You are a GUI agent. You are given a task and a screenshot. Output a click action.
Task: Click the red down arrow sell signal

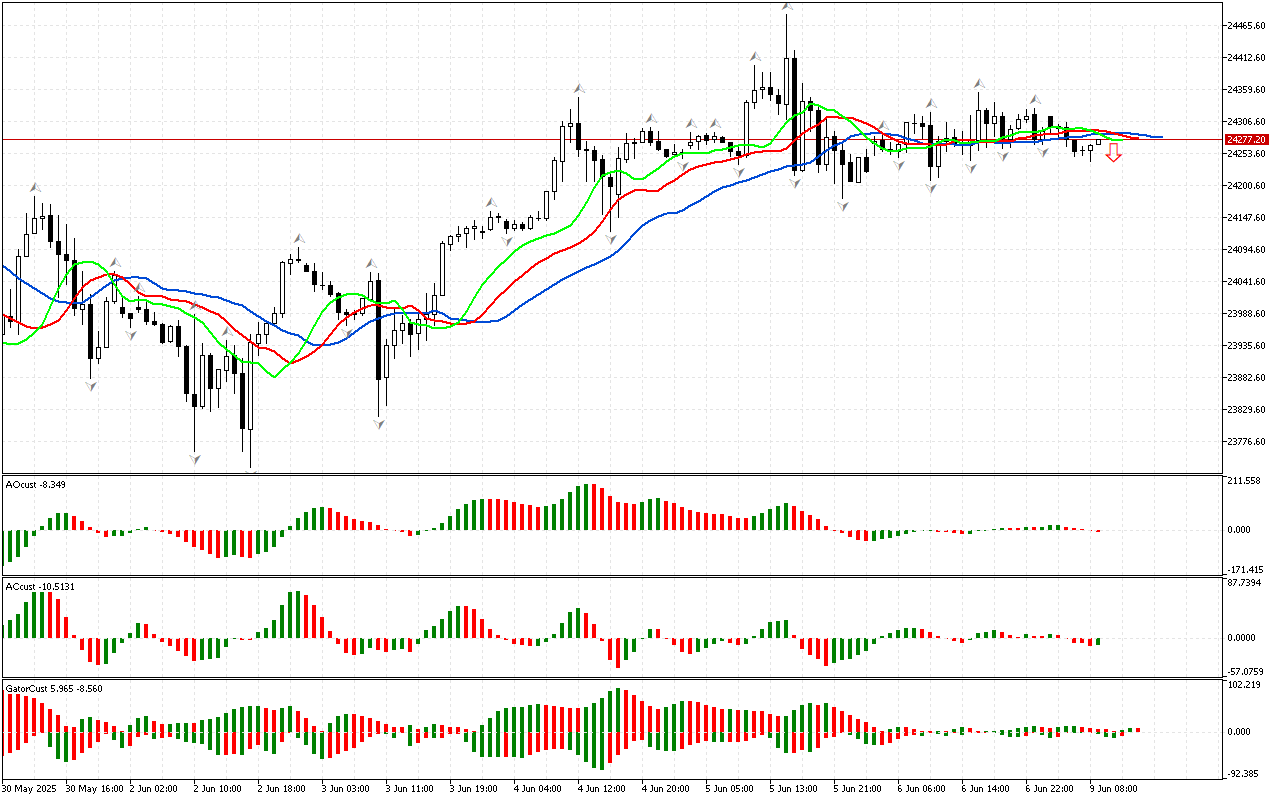point(1113,153)
